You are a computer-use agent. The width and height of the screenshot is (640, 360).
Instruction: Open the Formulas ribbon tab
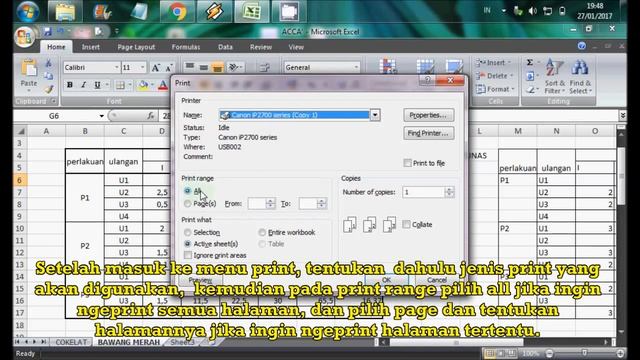[x=186, y=47]
